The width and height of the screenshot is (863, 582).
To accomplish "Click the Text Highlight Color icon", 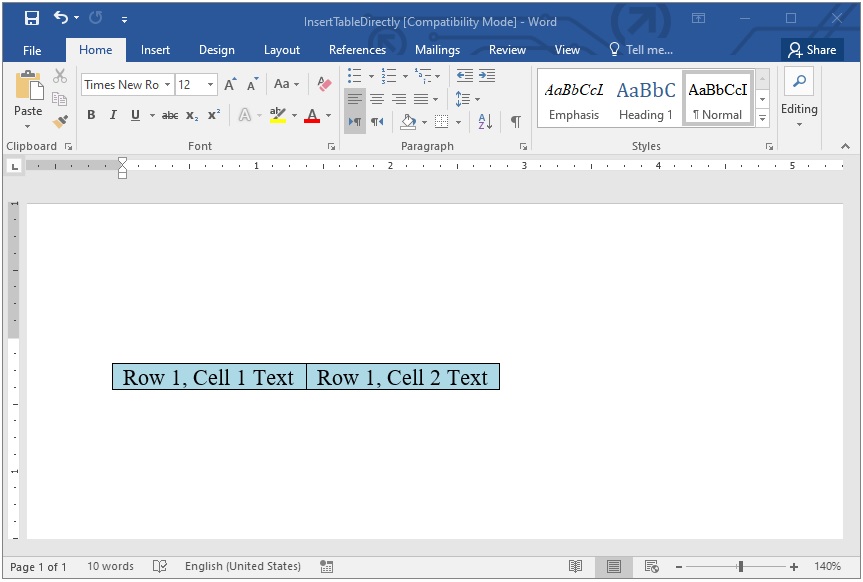I will [277, 116].
